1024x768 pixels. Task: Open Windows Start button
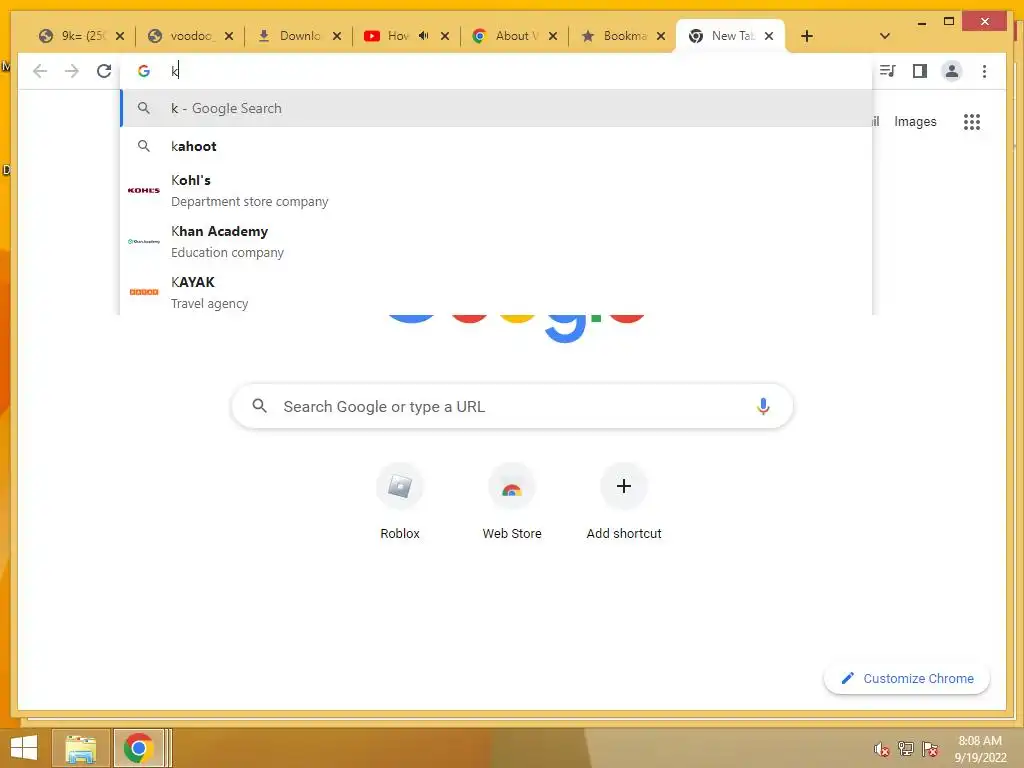[x=24, y=748]
